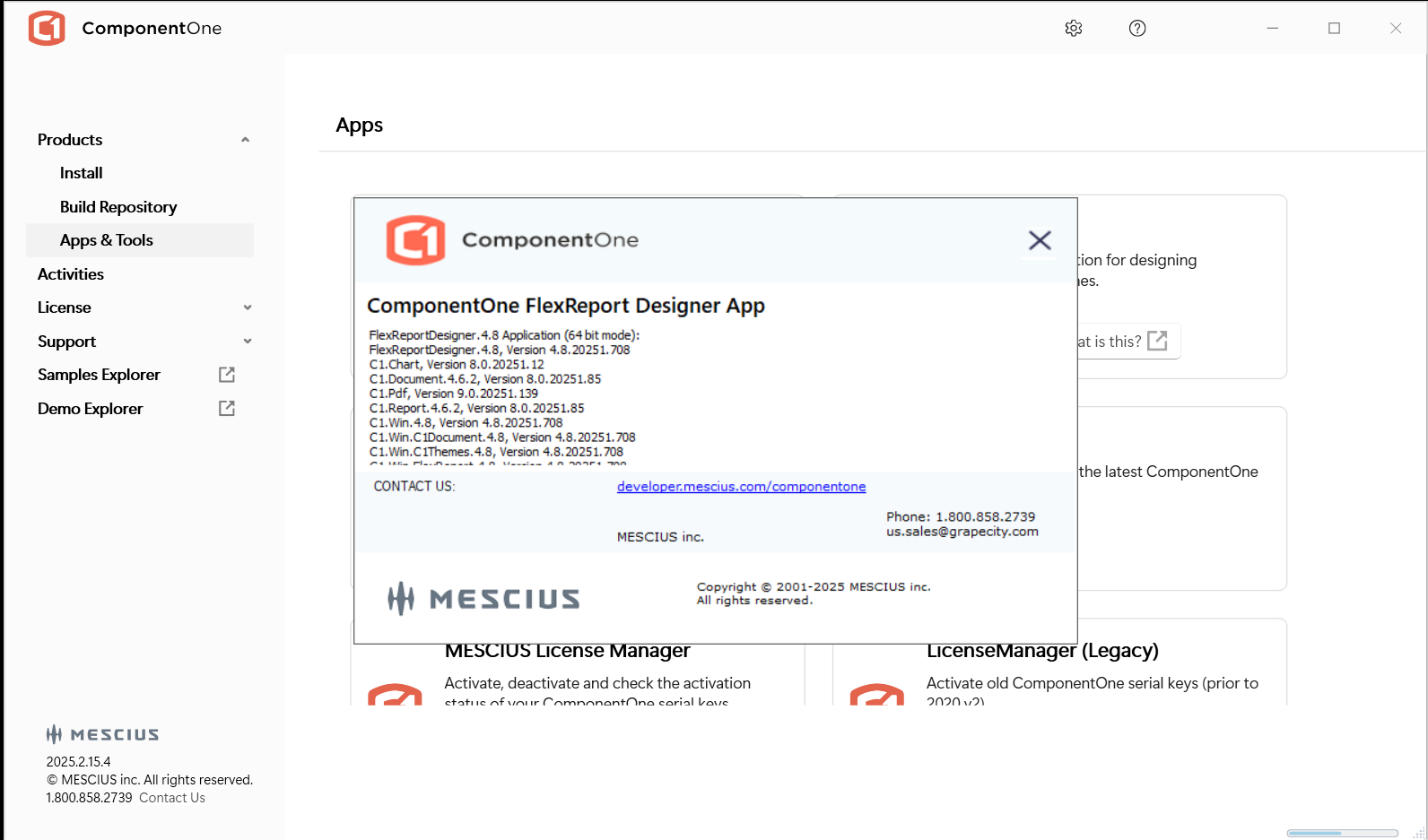Image resolution: width=1428 pixels, height=840 pixels.
Task: Expand the License section chevron
Action: click(x=248, y=307)
